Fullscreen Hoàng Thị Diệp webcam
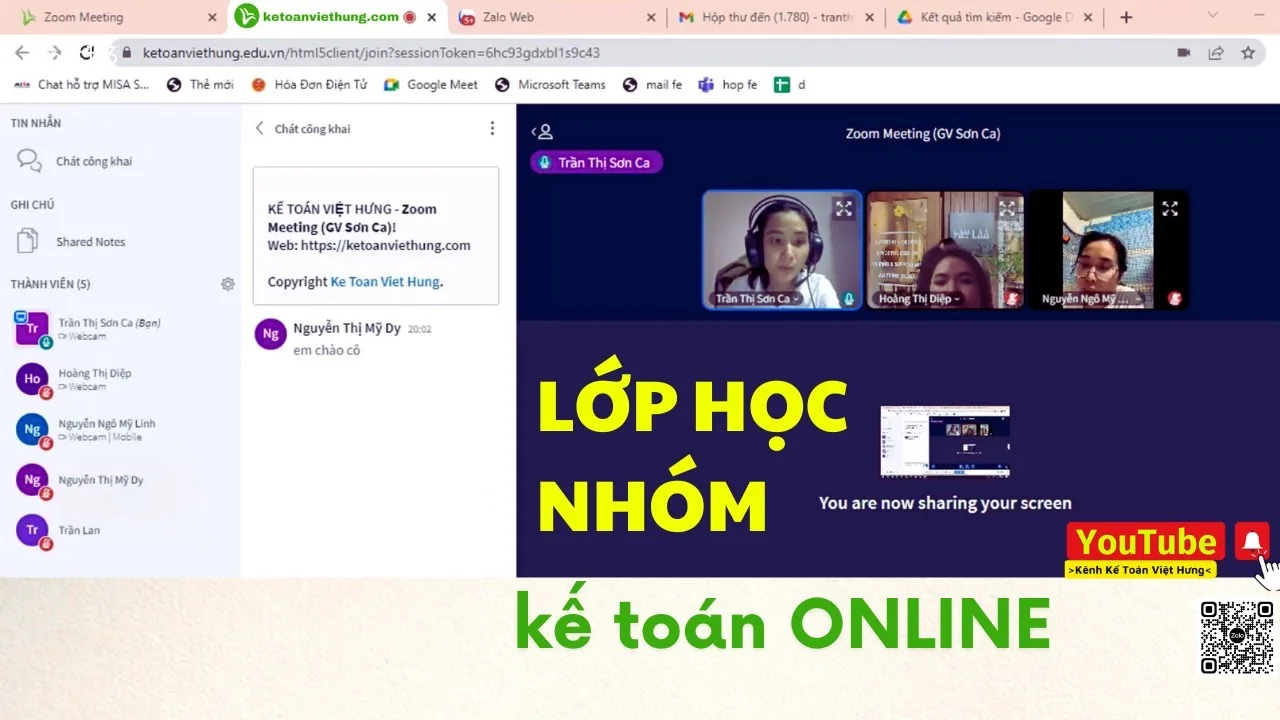This screenshot has height=720, width=1280. tap(1007, 209)
